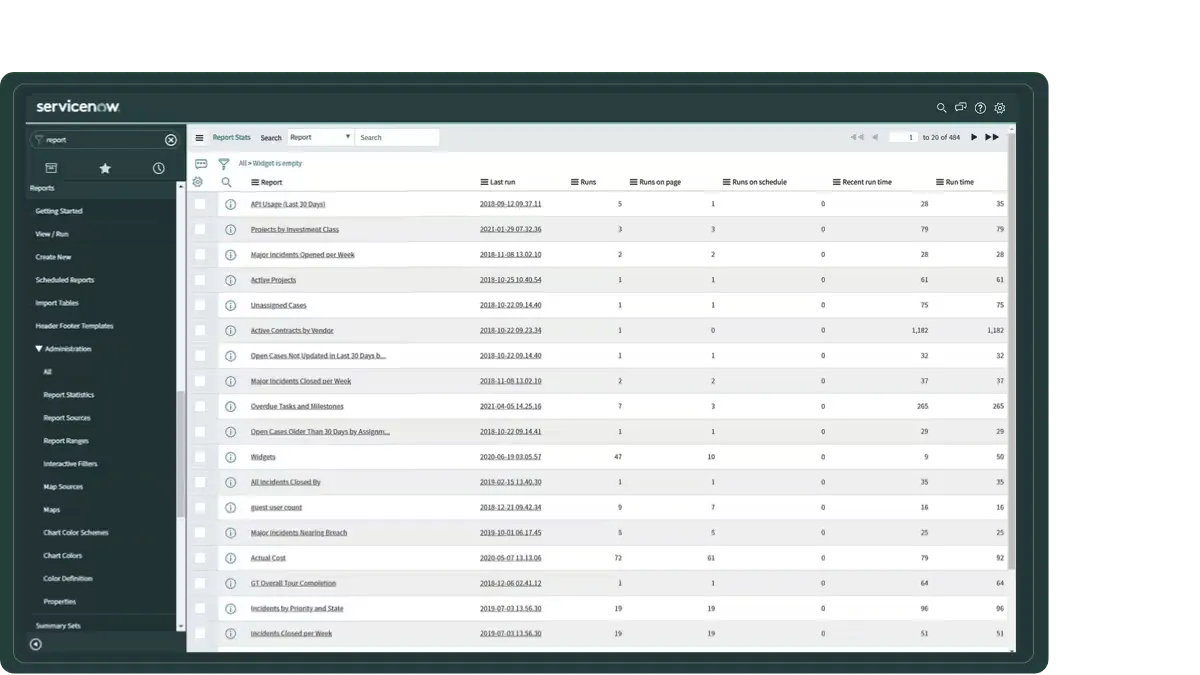1200x675 pixels.
Task: Tick checkbox for Active Contracts by Vendor
Action: tap(200, 330)
